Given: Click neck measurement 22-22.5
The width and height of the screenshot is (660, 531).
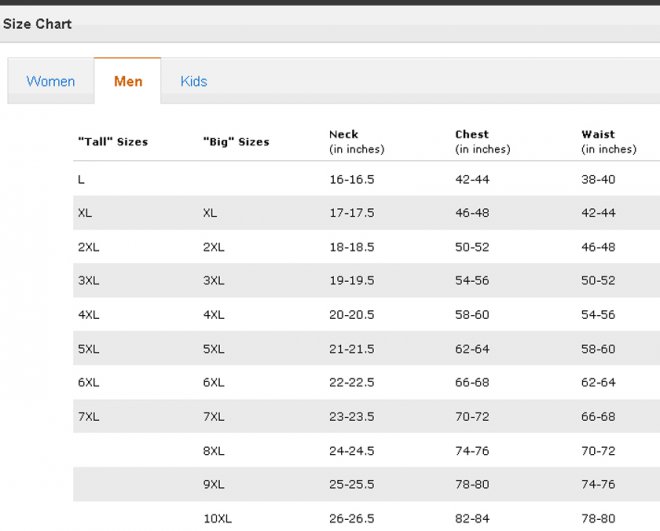Looking at the screenshot, I should pos(351,383).
